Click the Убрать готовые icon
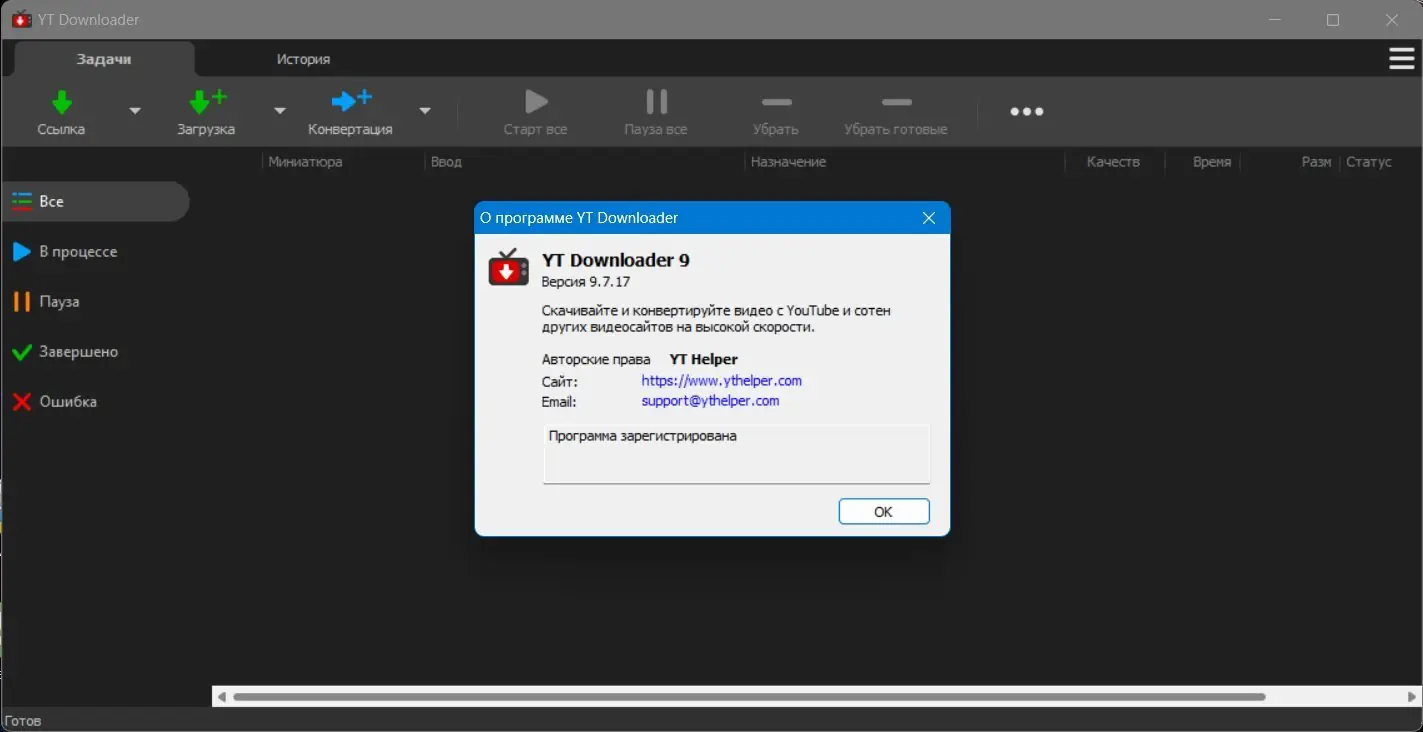 click(896, 102)
